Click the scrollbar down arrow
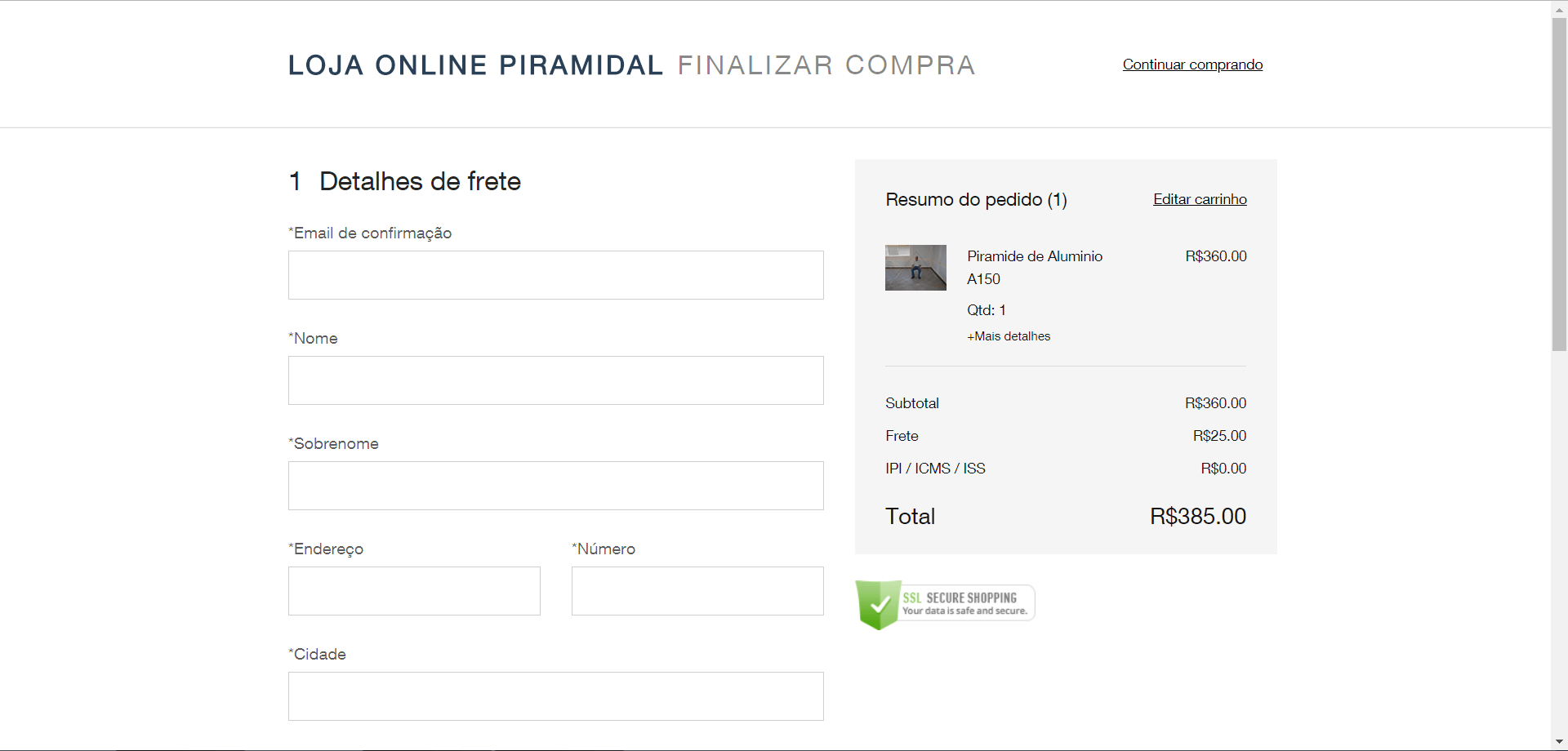1568x751 pixels. click(x=1559, y=742)
